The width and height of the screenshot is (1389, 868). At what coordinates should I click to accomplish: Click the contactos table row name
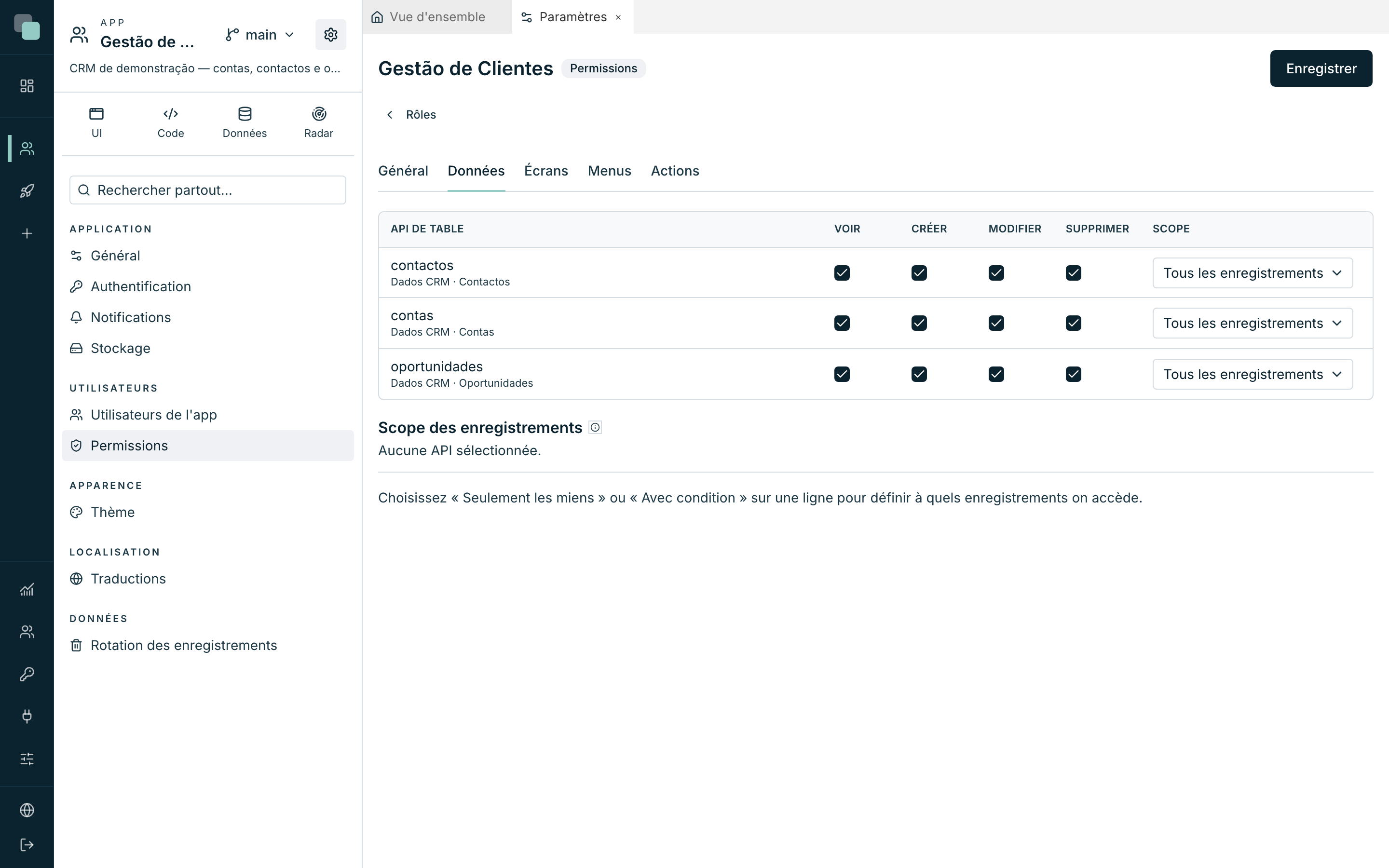(422, 265)
